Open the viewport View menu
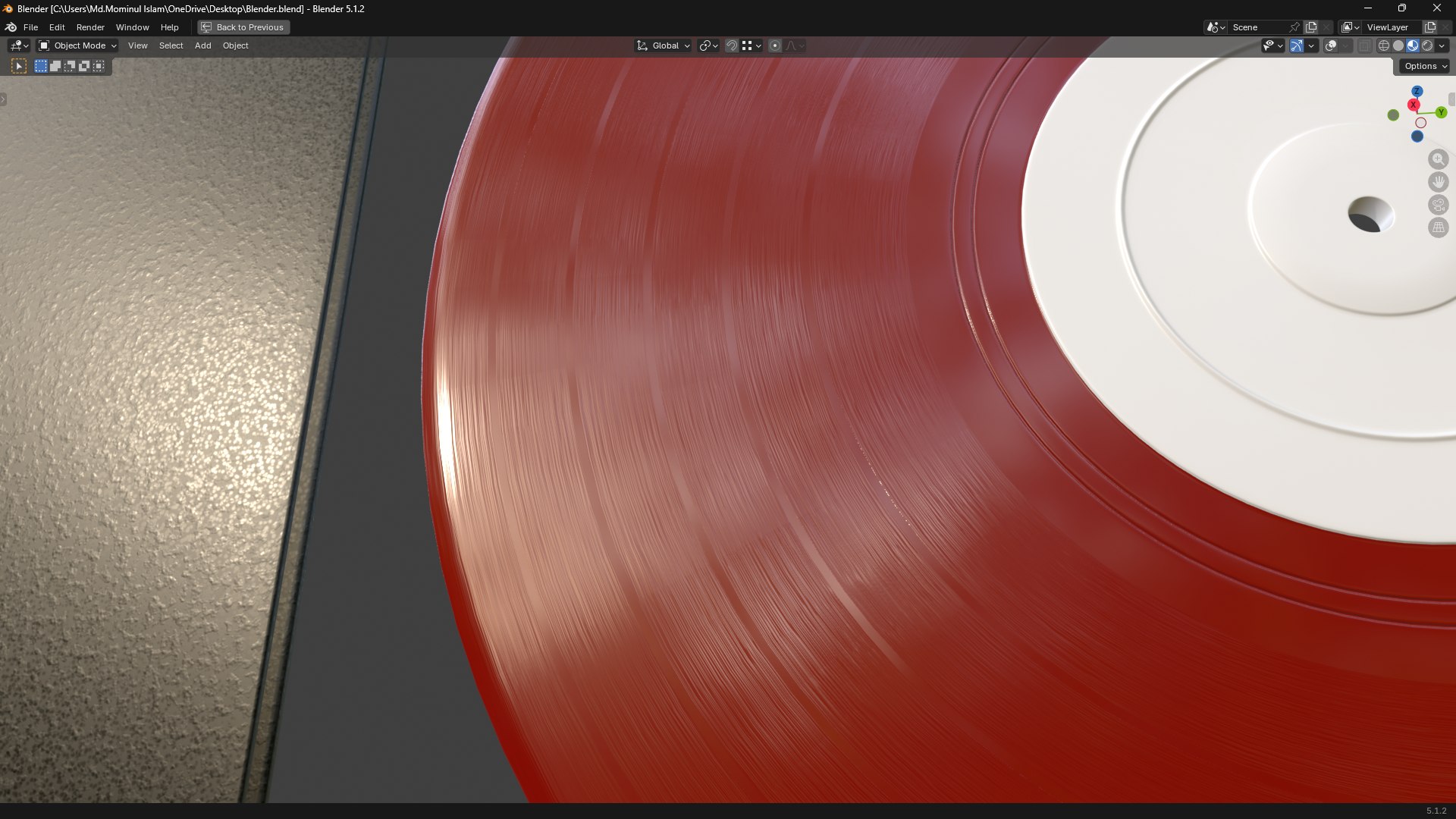 coord(138,45)
